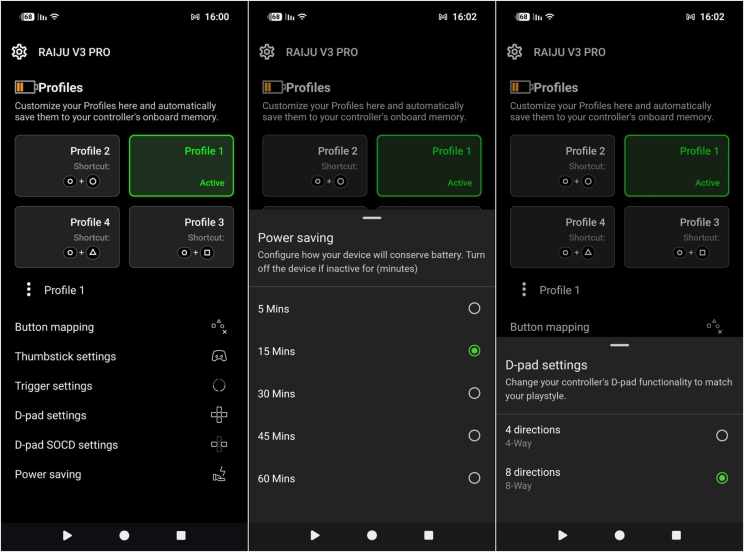The image size is (744, 552).
Task: Open three-dot menu beside Profile 1, left screenshot
Action: (29, 290)
